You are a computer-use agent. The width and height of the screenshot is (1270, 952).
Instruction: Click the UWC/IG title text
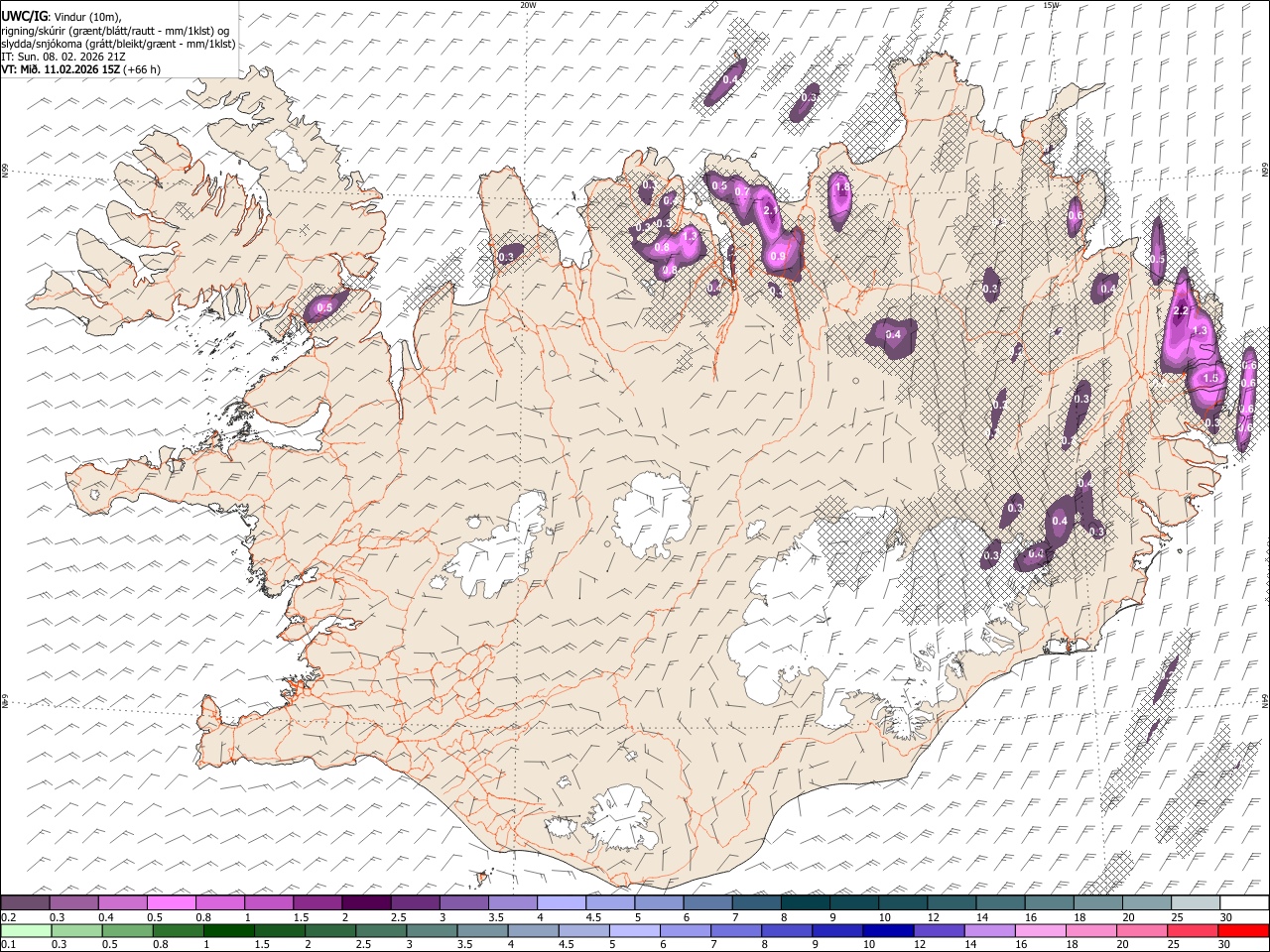pos(23,15)
